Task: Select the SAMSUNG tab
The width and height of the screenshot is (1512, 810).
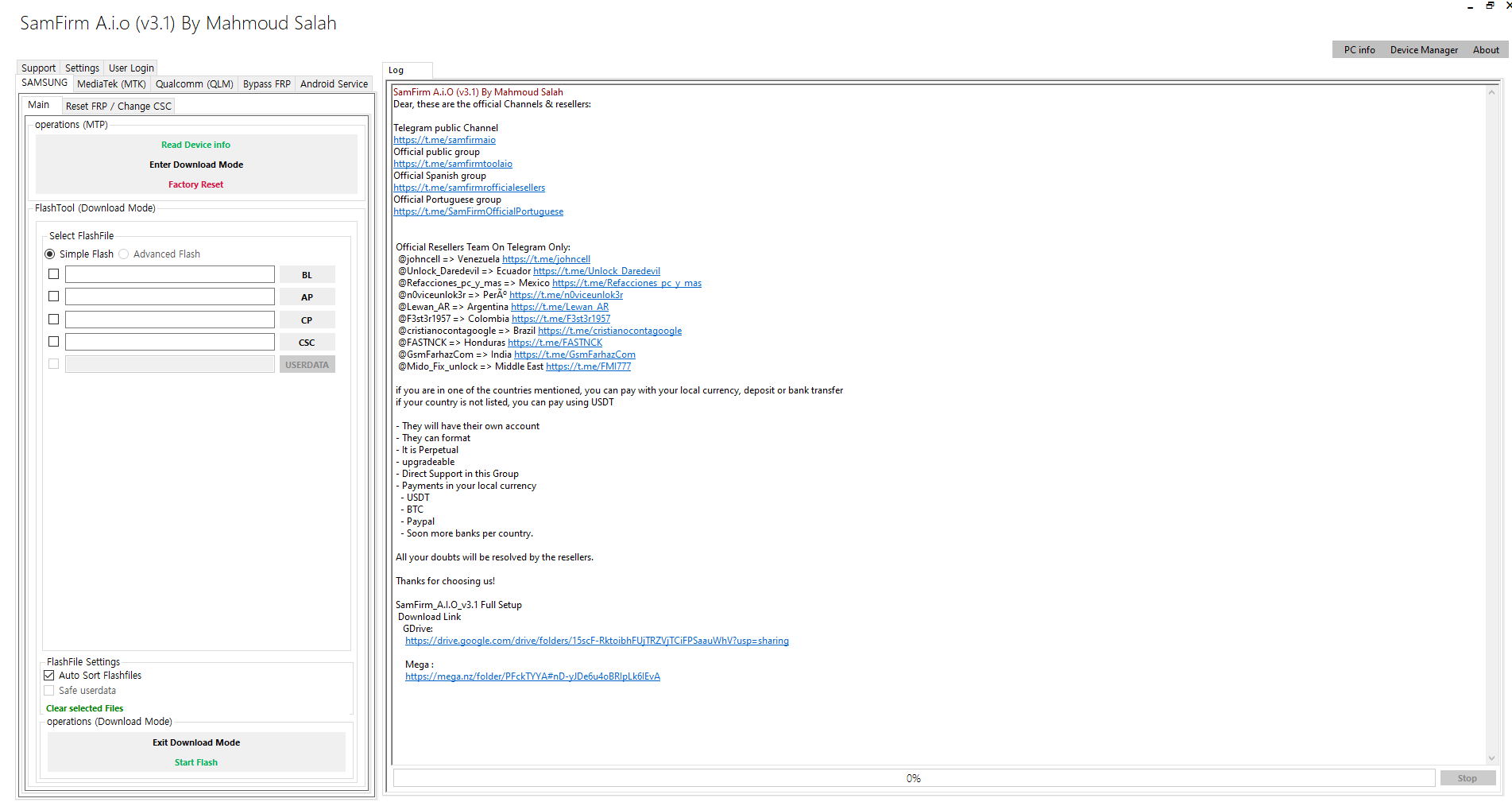Action: [x=44, y=83]
